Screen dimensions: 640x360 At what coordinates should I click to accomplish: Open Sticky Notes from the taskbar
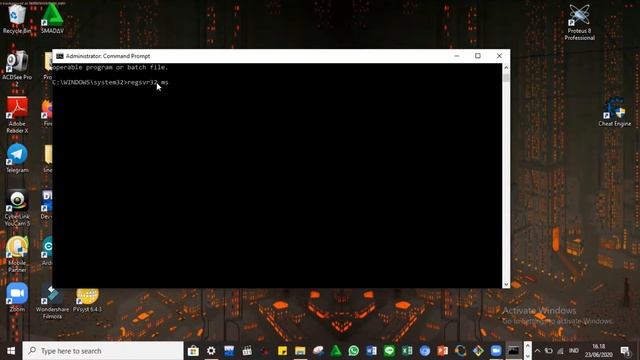282,351
